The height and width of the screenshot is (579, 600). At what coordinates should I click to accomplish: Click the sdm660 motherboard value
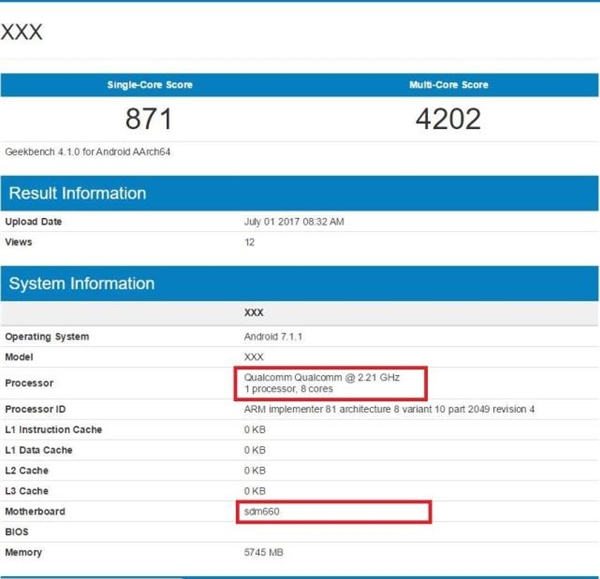[260, 511]
